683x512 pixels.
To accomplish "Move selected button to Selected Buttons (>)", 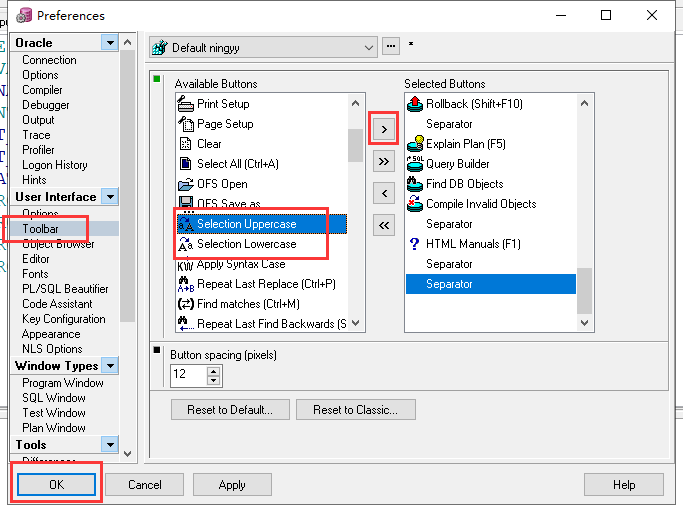I will [384, 129].
